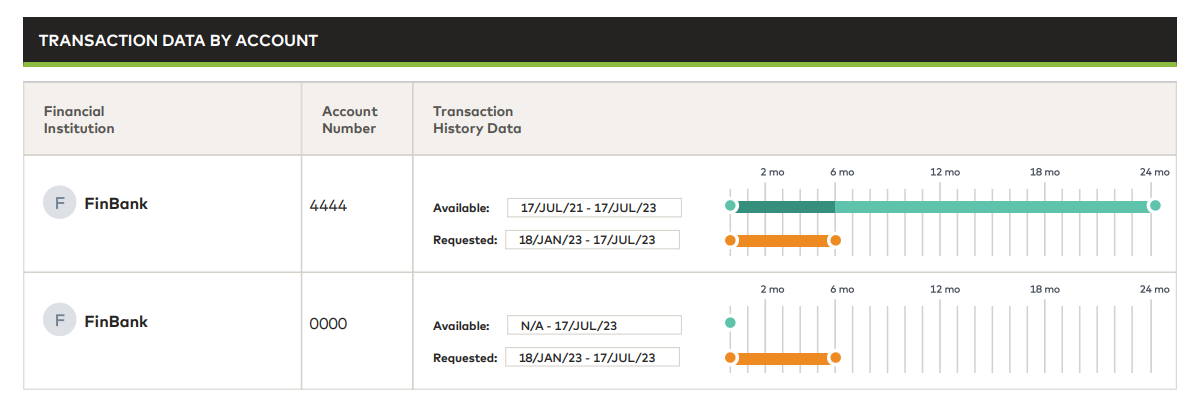
Task: Select the Requested date range field for account 4444
Action: click(593, 240)
